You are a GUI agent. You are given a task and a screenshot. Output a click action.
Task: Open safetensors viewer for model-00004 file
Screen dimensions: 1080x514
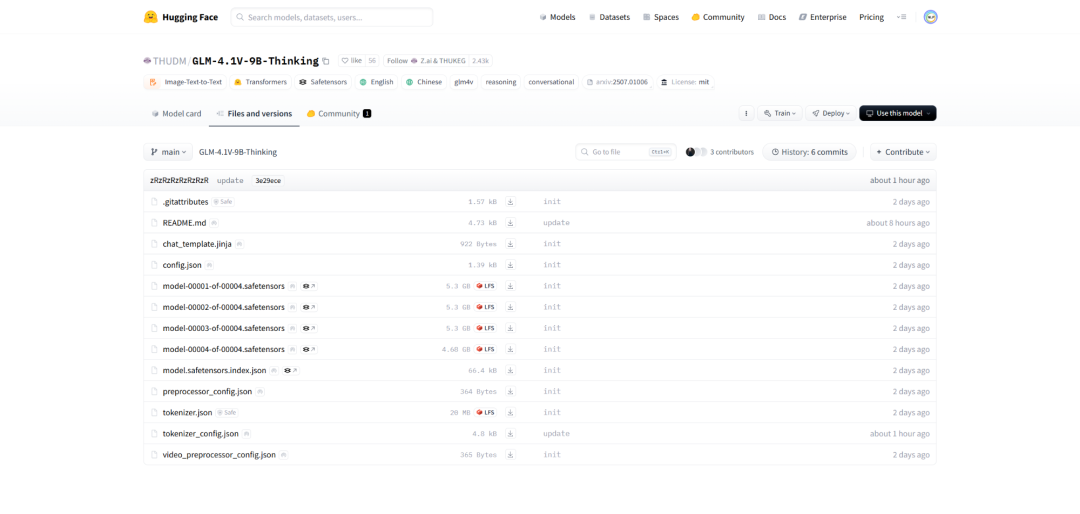pyautogui.click(x=309, y=349)
